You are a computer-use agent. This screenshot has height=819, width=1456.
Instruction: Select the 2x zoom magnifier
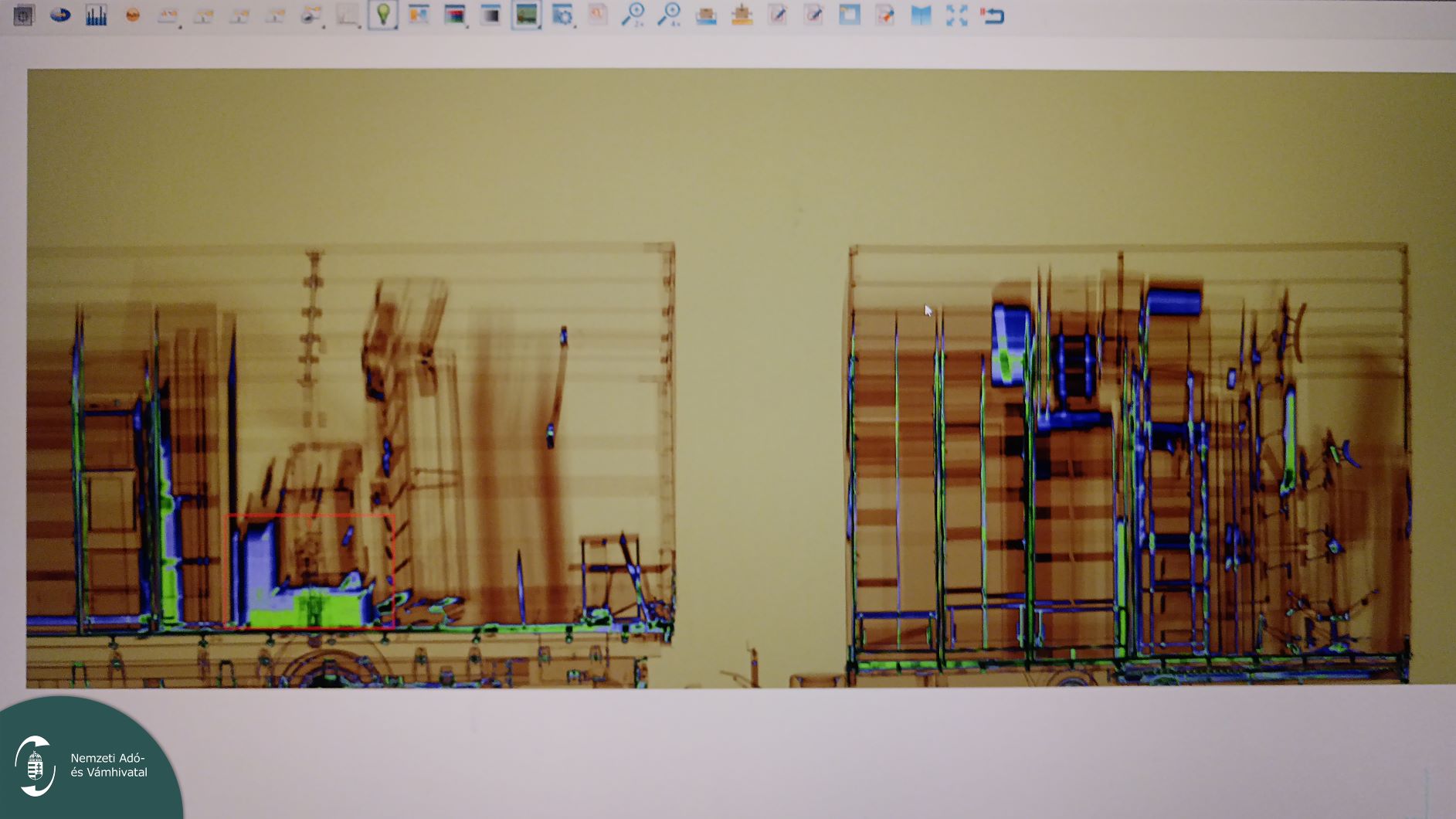coord(634,15)
